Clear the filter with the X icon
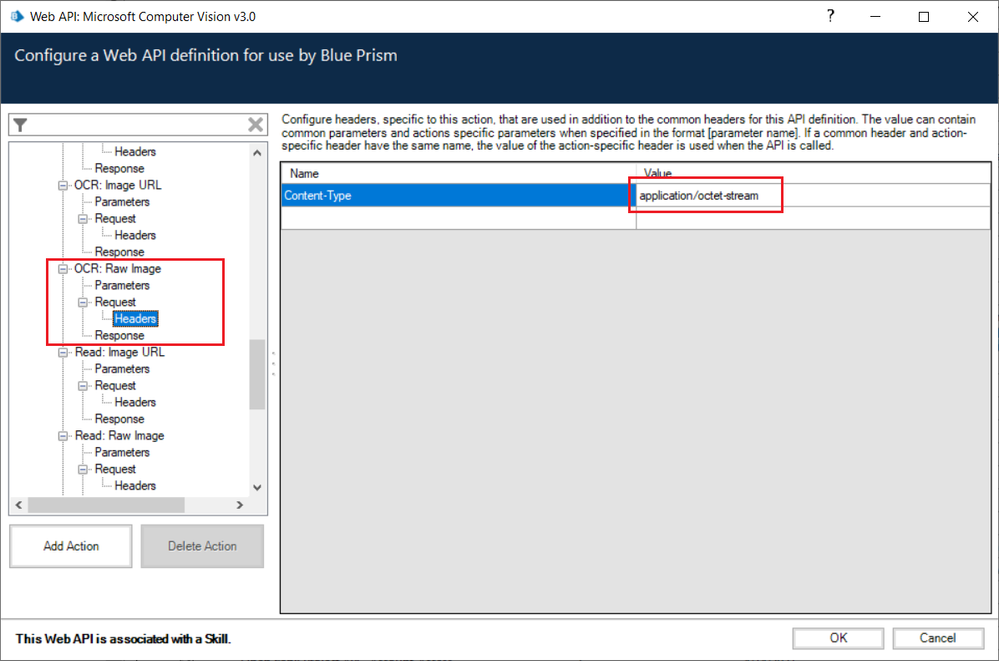The width and height of the screenshot is (999, 661). point(255,125)
